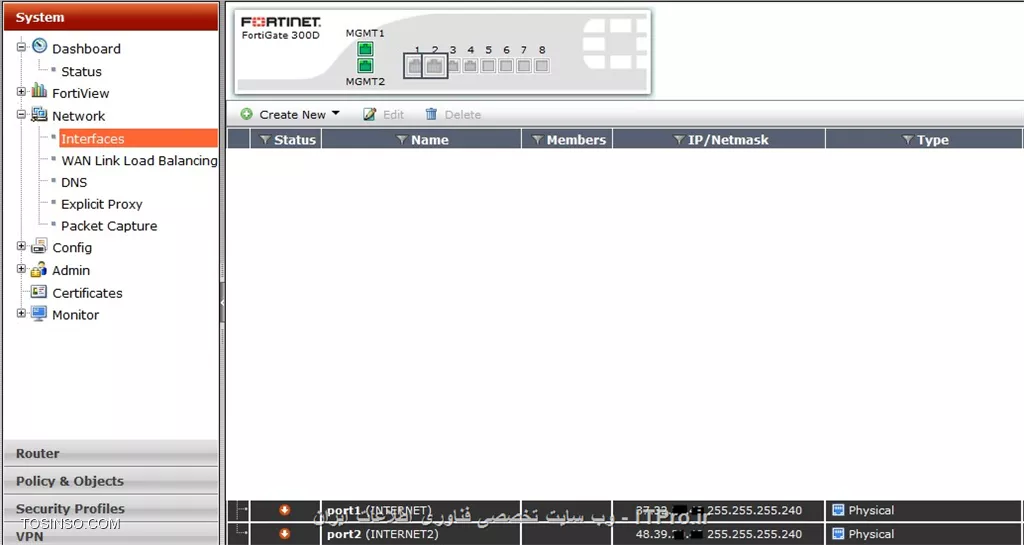Image resolution: width=1024 pixels, height=545 pixels.
Task: Click port 2 on the FortiGate faceplate
Action: tap(435, 66)
